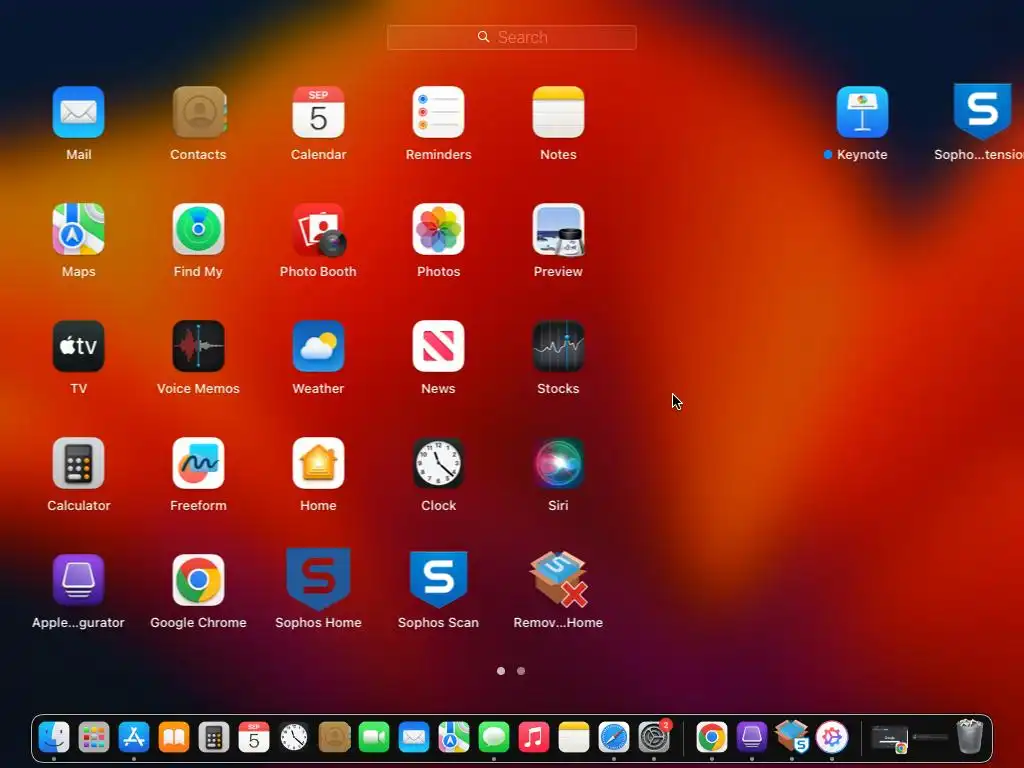Launch Siri from Launchpad
1024x768 pixels.
coord(558,463)
